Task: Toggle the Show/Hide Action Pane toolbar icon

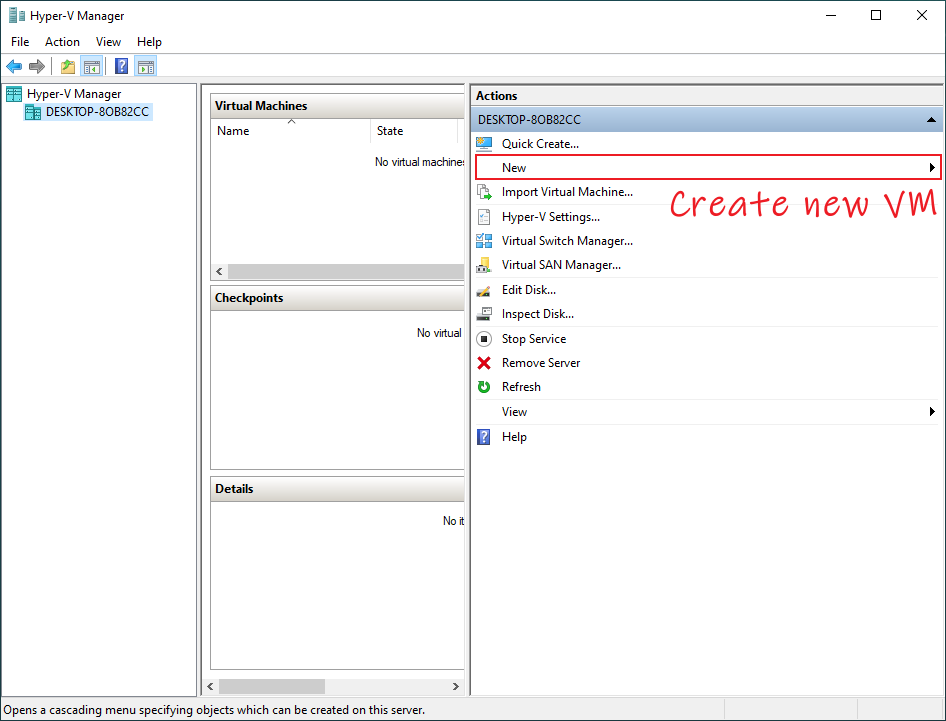Action: click(145, 66)
